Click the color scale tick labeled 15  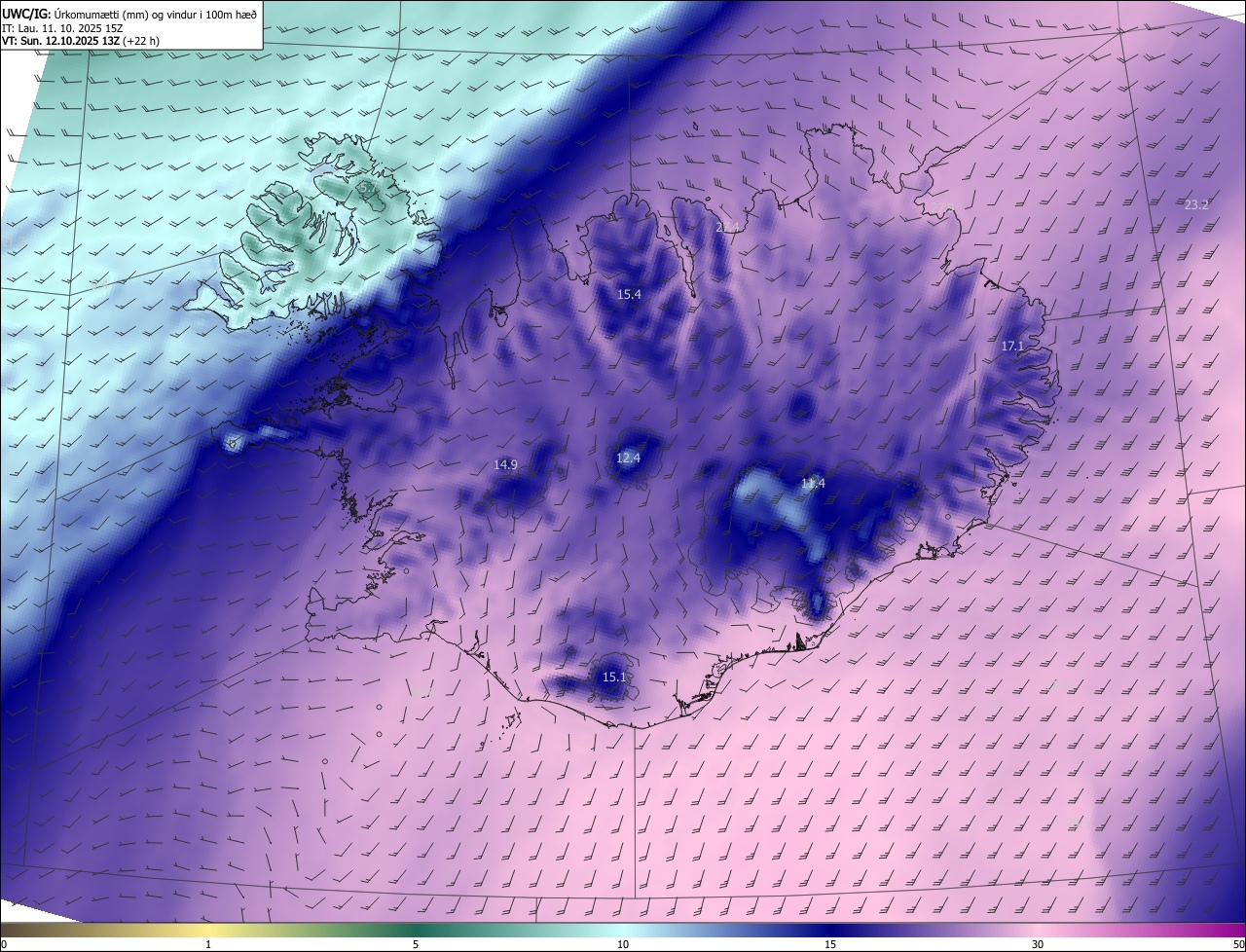[x=830, y=945]
